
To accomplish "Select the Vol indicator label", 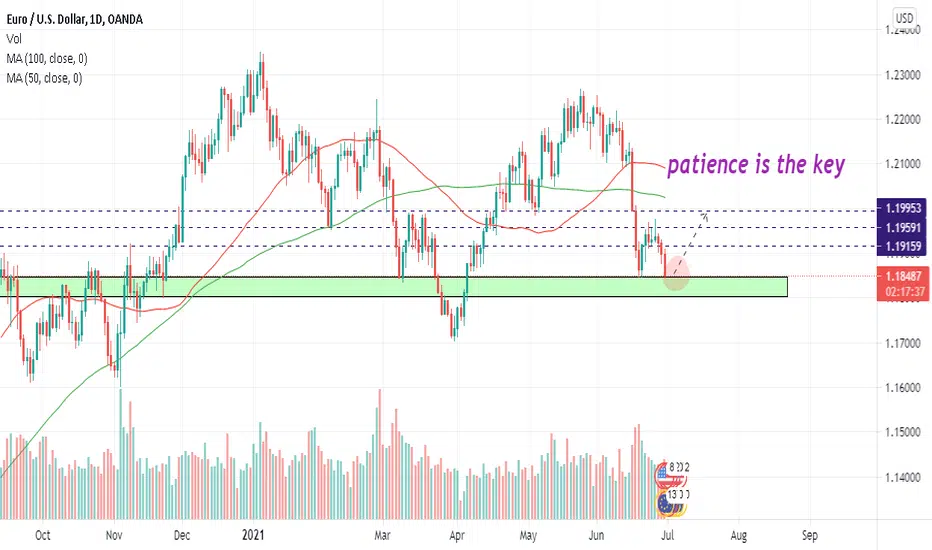I will click(x=14, y=39).
